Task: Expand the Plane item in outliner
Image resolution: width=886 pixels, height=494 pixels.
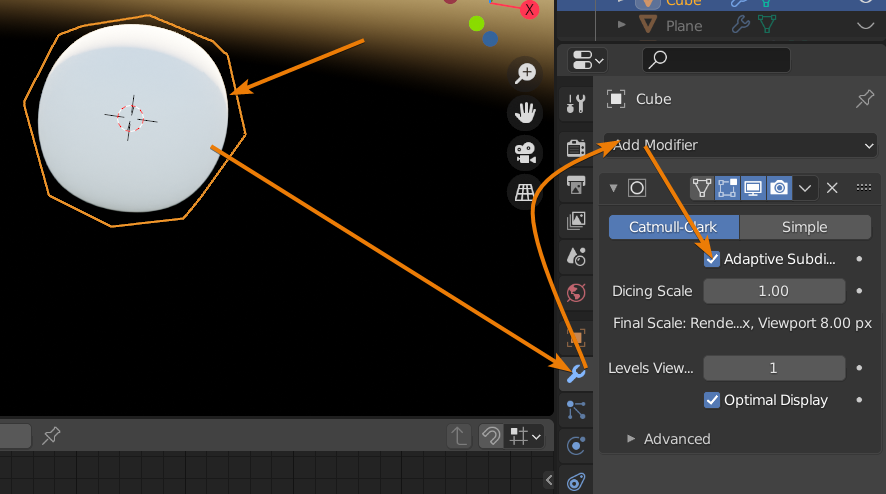Action: [622, 25]
